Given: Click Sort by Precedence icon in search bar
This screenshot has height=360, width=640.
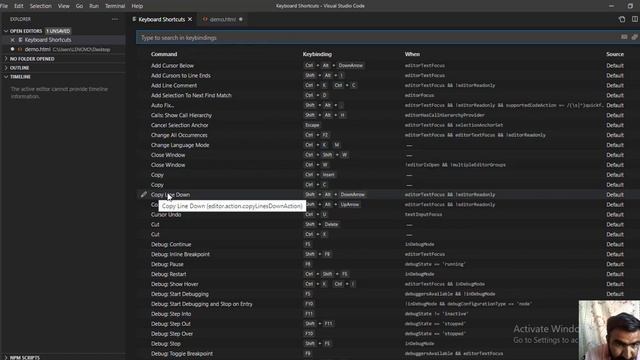Looking at the screenshot, I should coord(635,37).
